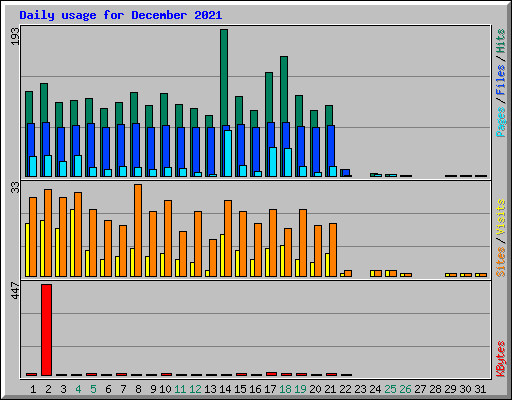Click day label '31' on the x-axis
The image size is (512, 400).
tap(480, 389)
